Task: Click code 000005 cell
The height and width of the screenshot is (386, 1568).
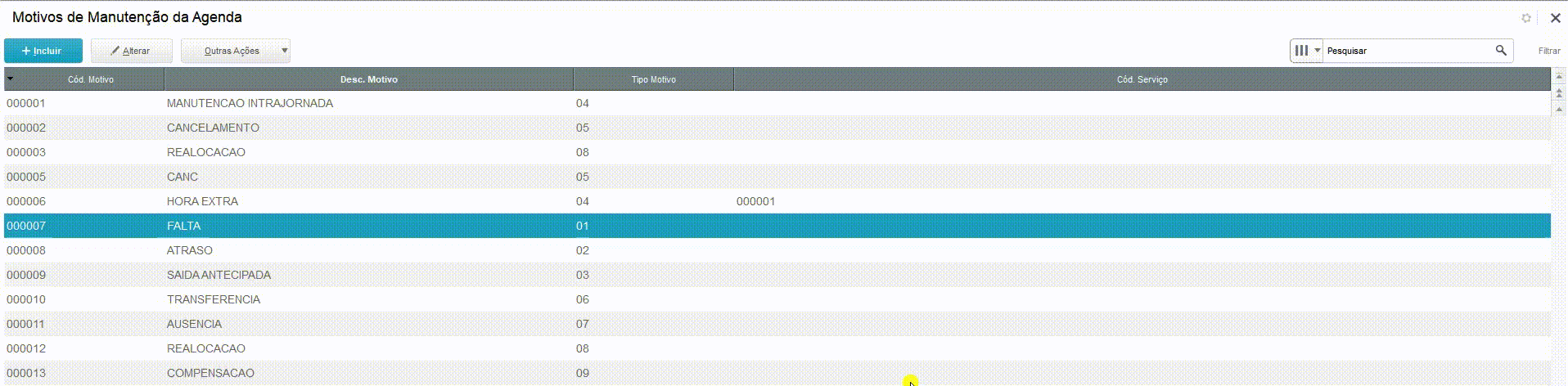Action: pos(26,177)
